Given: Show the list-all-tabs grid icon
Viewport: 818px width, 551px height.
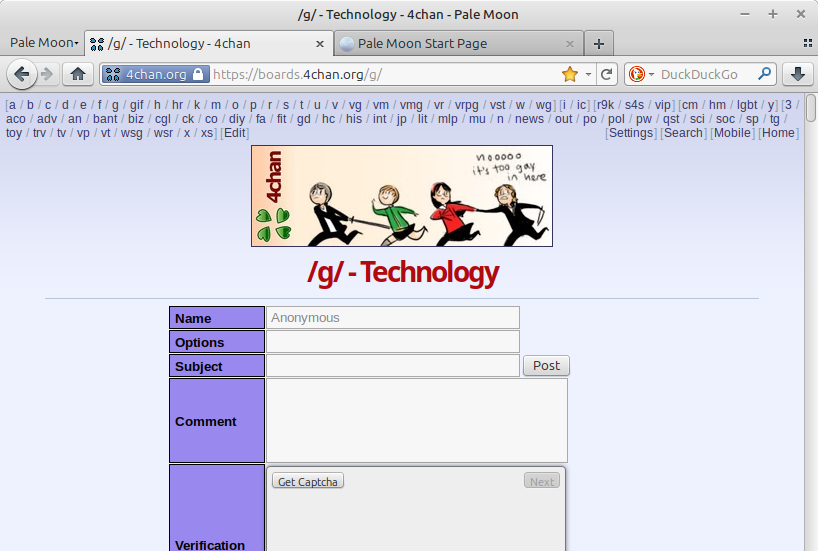Looking at the screenshot, I should (x=808, y=43).
